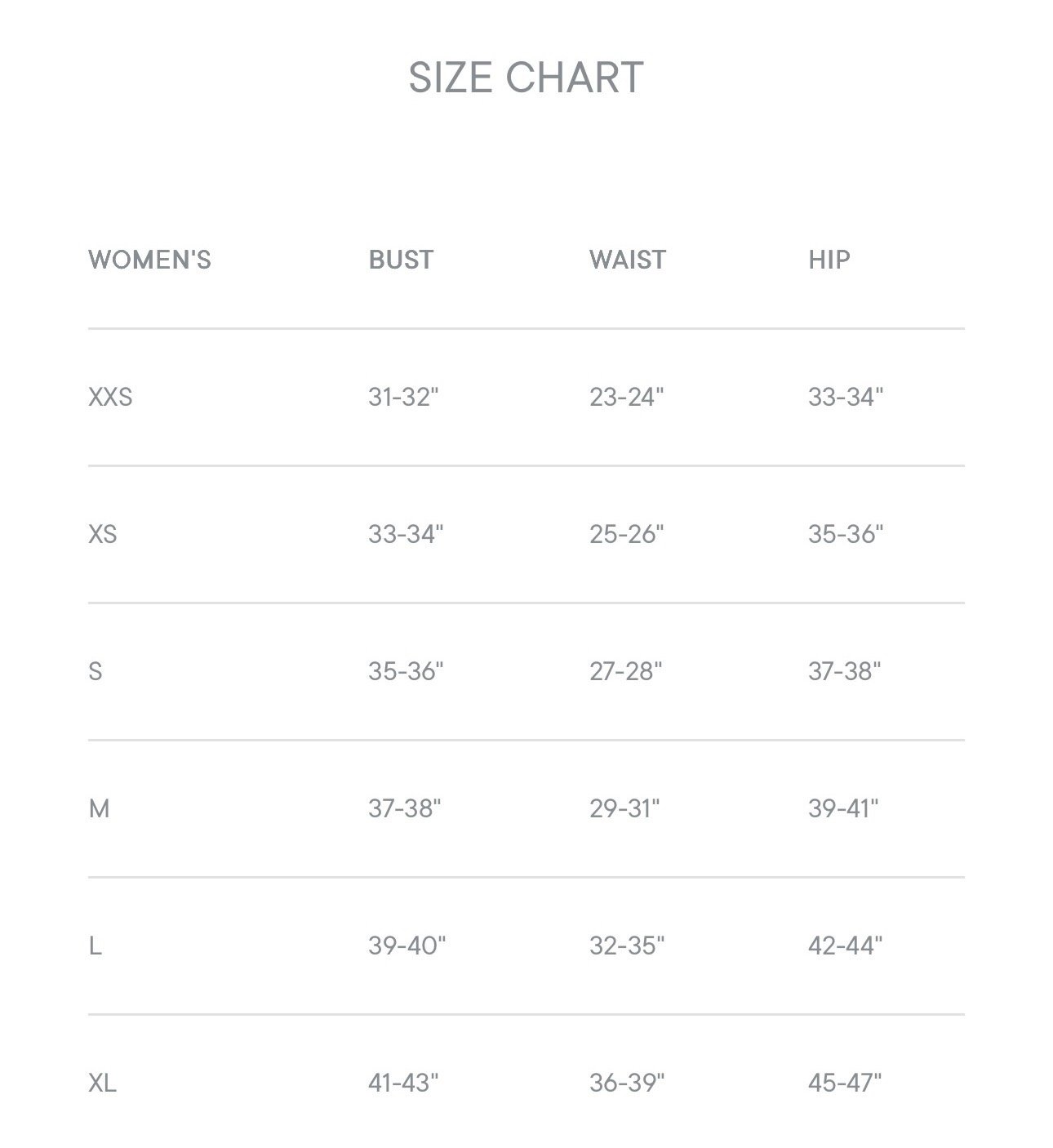Viewport: 1053px width, 1148px height.
Task: Click the HIP column header
Action: click(829, 260)
